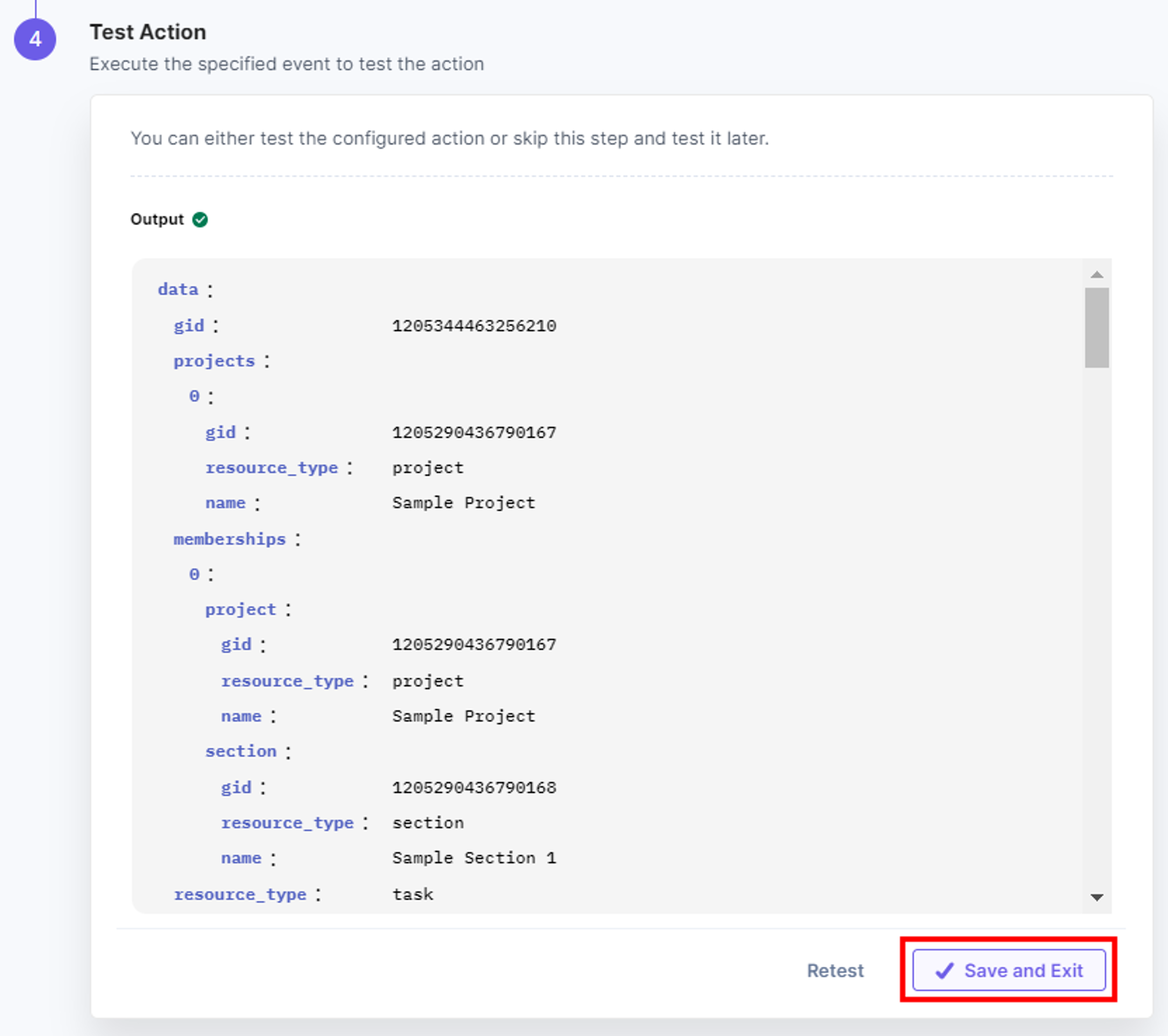Click the projects key in output
1168x1036 pixels.
click(214, 360)
